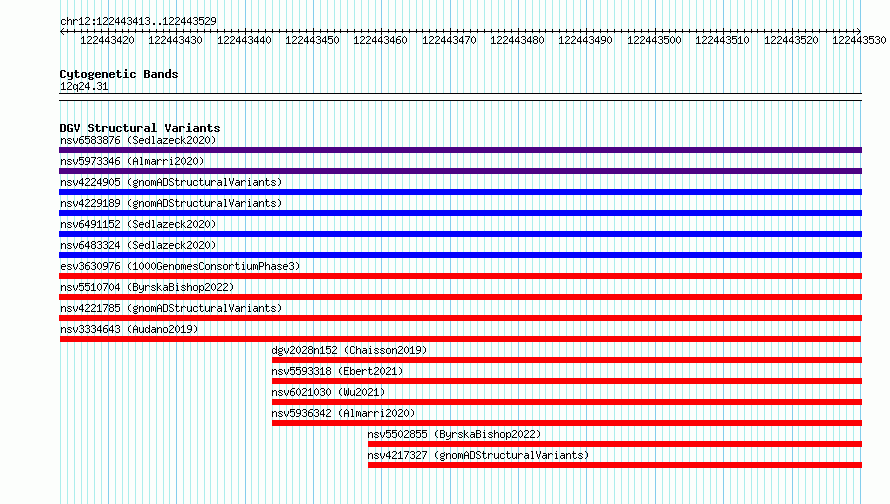Click the blue bar under nsv4224905

point(460,192)
